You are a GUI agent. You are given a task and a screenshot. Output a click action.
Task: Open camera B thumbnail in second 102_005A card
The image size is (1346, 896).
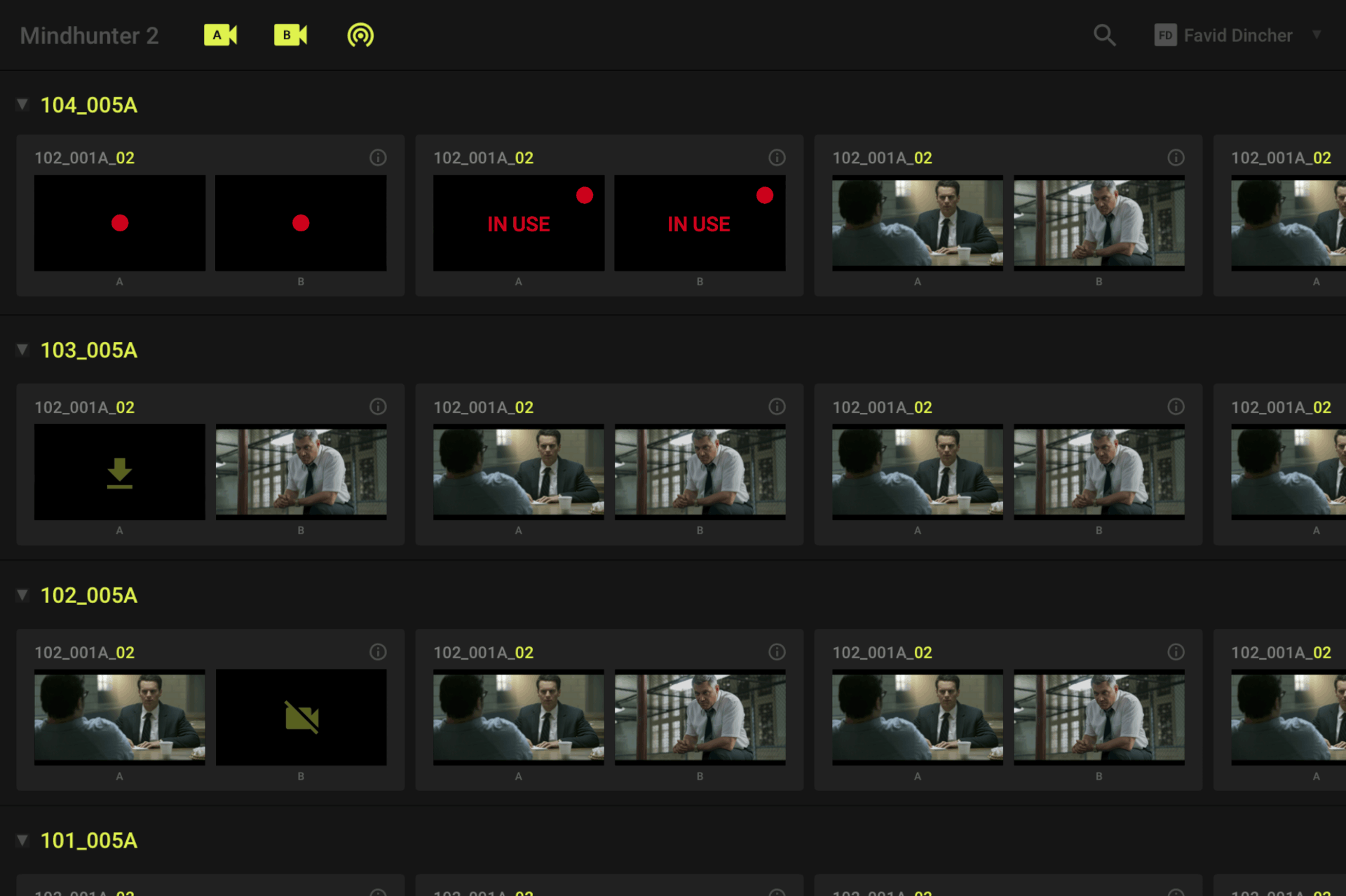tap(700, 717)
